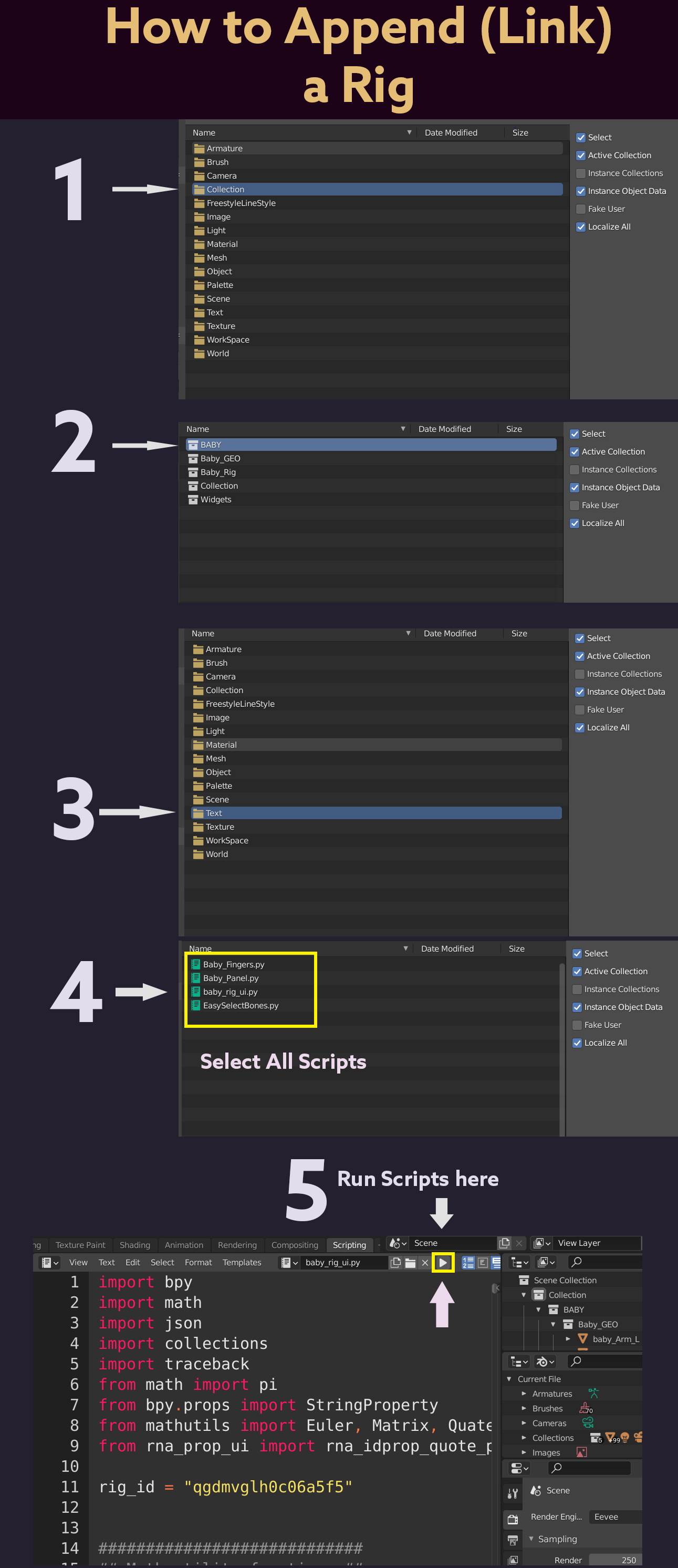678x1568 pixels.
Task: Open the text editor type dropdown
Action: click(49, 1262)
